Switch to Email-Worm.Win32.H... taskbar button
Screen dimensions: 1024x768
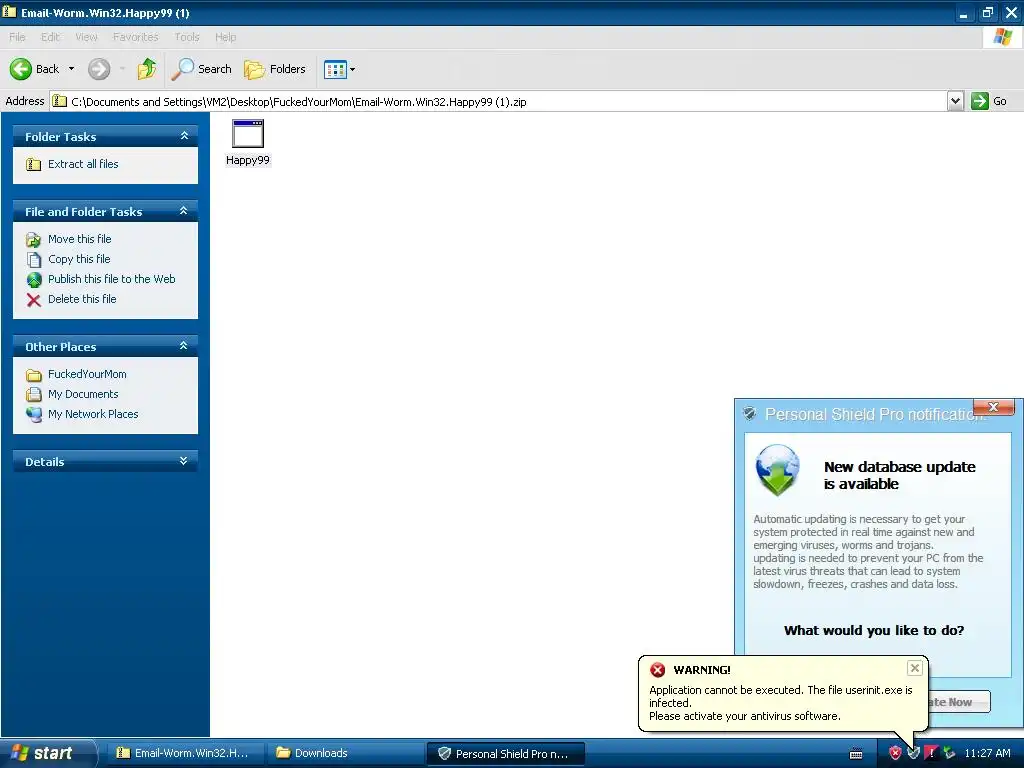[186, 753]
